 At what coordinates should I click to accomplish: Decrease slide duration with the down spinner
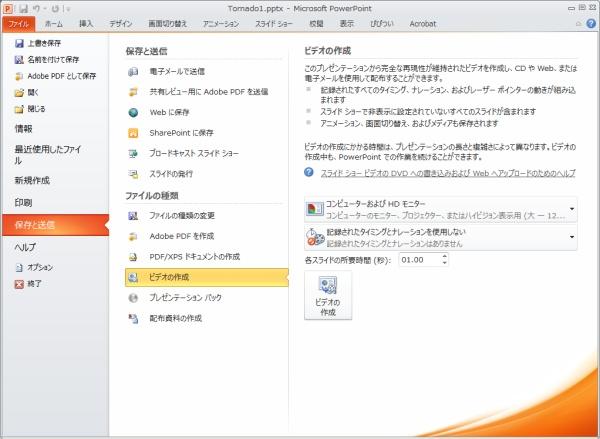tap(444, 263)
